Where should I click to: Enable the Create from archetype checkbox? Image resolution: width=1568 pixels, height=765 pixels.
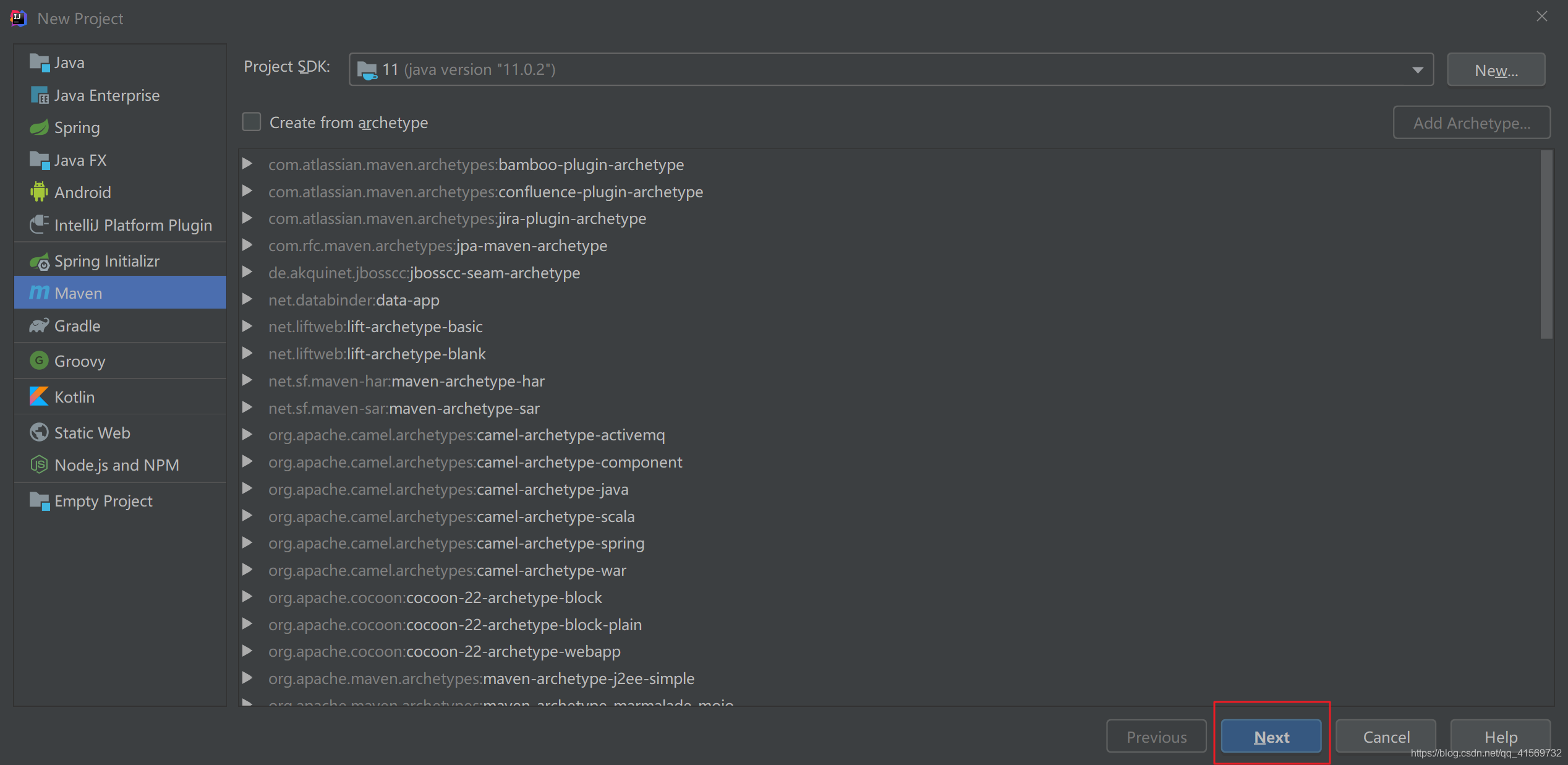click(x=252, y=122)
